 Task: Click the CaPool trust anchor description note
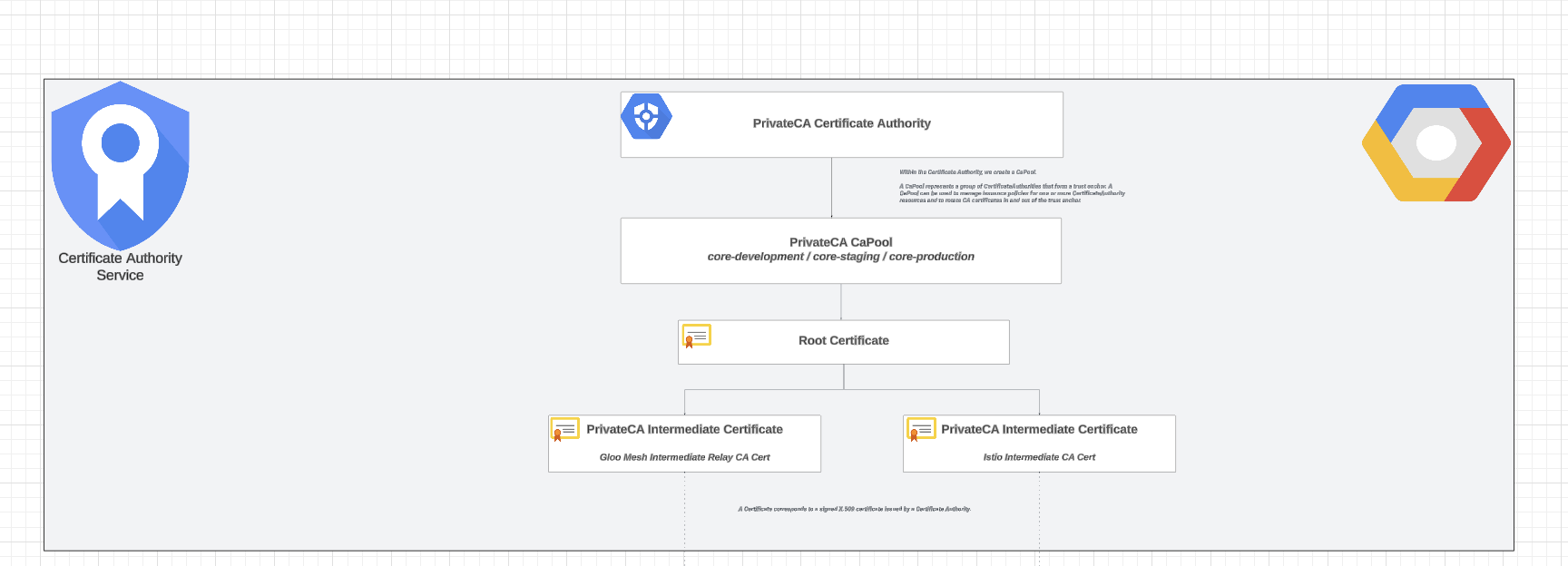tap(1011, 192)
